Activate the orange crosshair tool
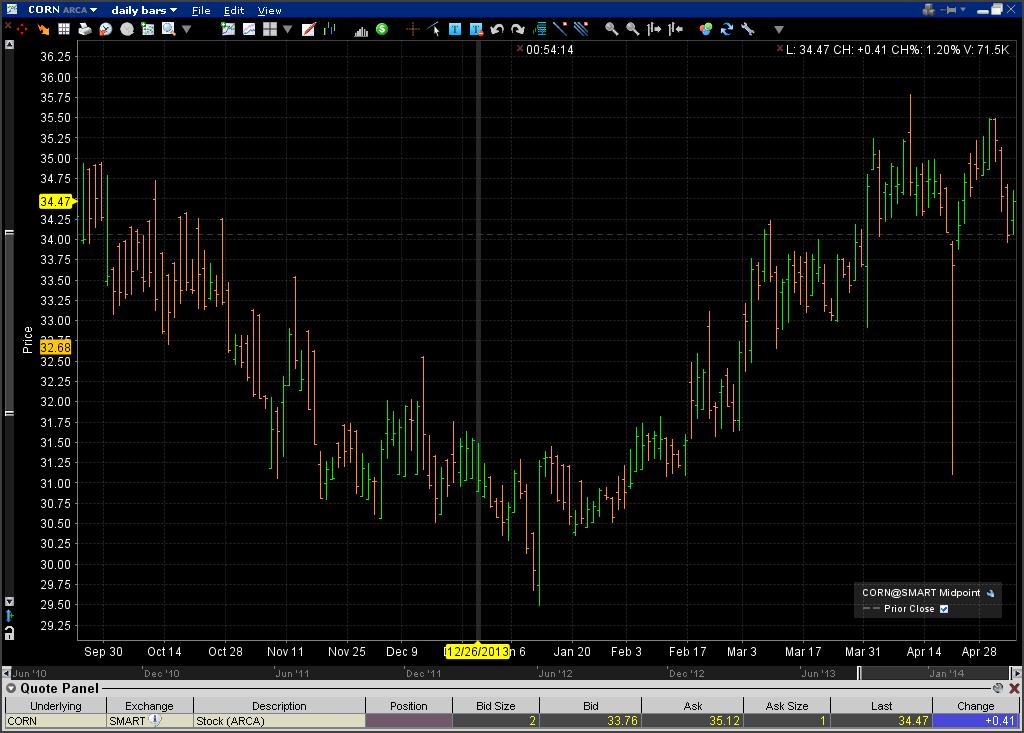The height and width of the screenshot is (733, 1024). click(412, 29)
